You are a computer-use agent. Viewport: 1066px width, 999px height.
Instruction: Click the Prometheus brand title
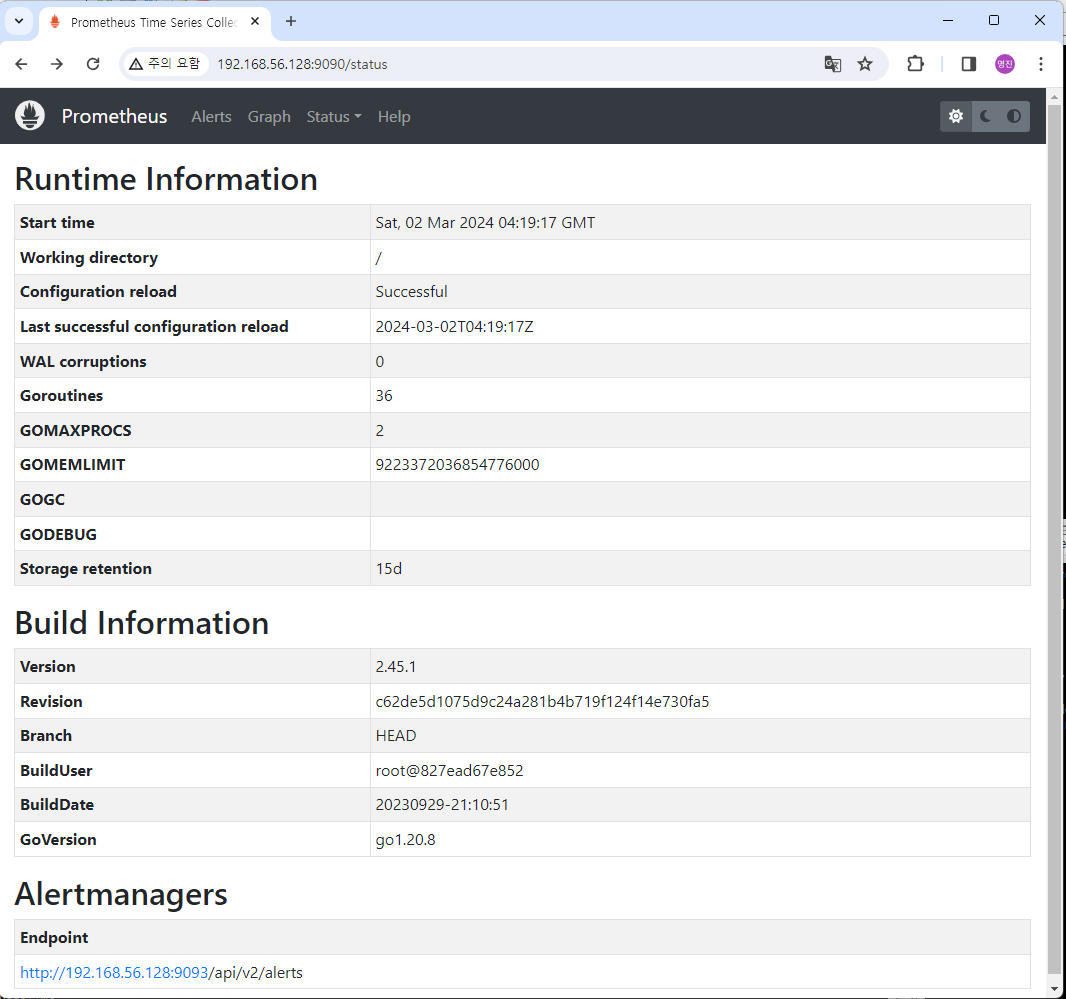(x=114, y=116)
